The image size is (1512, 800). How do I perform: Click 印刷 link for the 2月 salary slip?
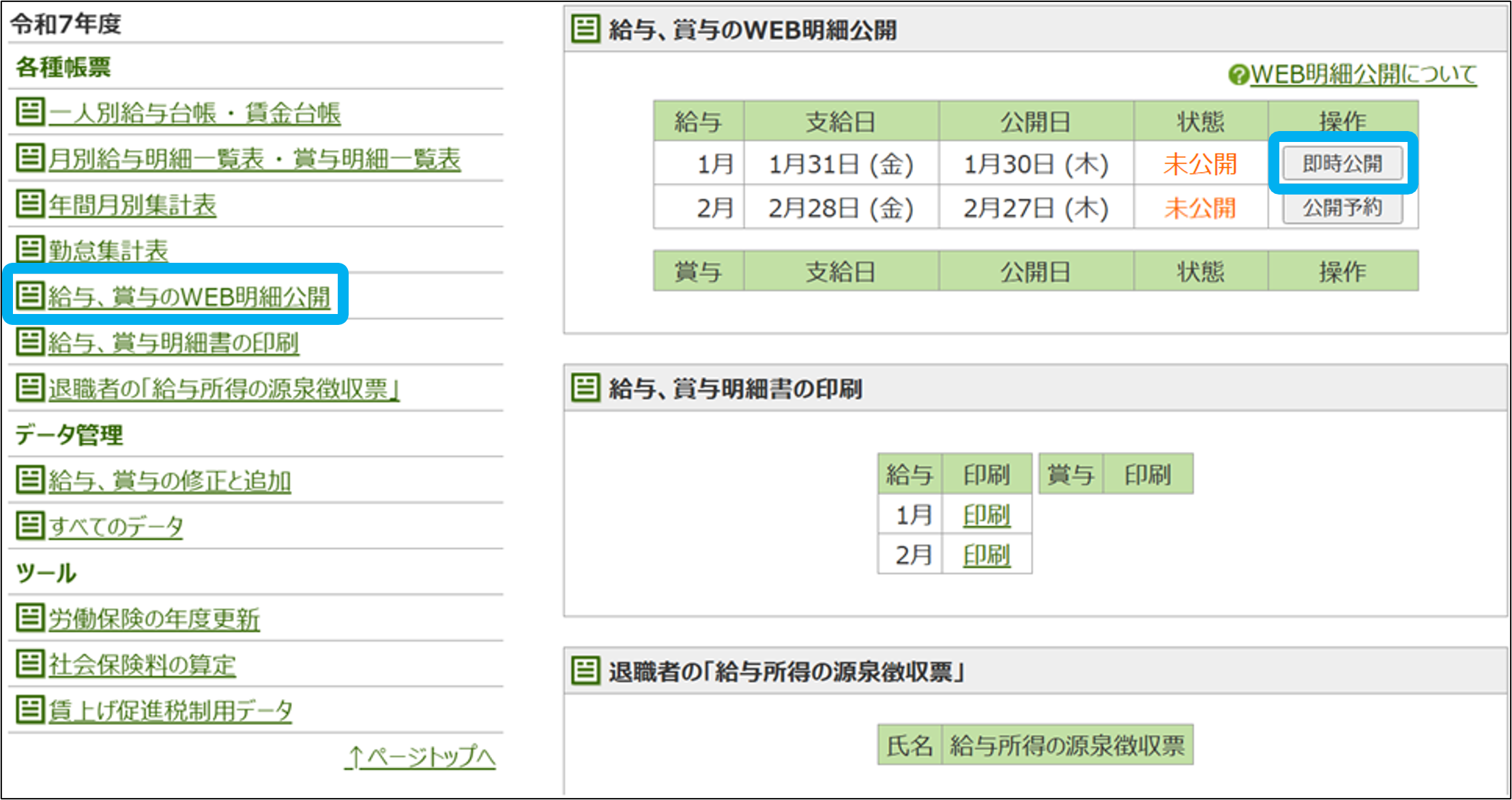tap(986, 554)
